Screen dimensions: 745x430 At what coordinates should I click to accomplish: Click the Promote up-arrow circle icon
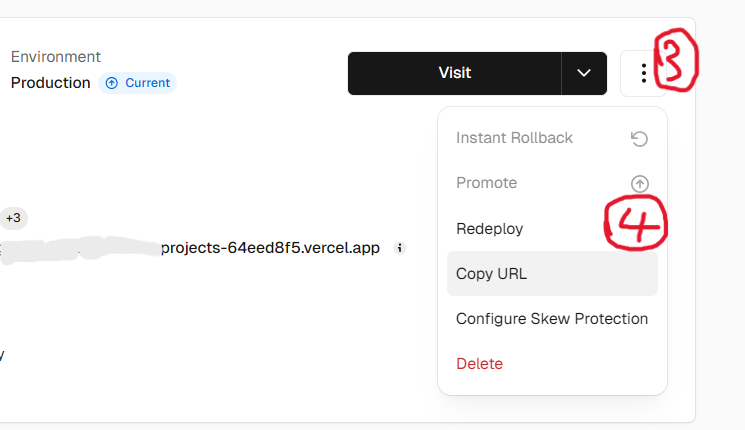pyautogui.click(x=639, y=183)
